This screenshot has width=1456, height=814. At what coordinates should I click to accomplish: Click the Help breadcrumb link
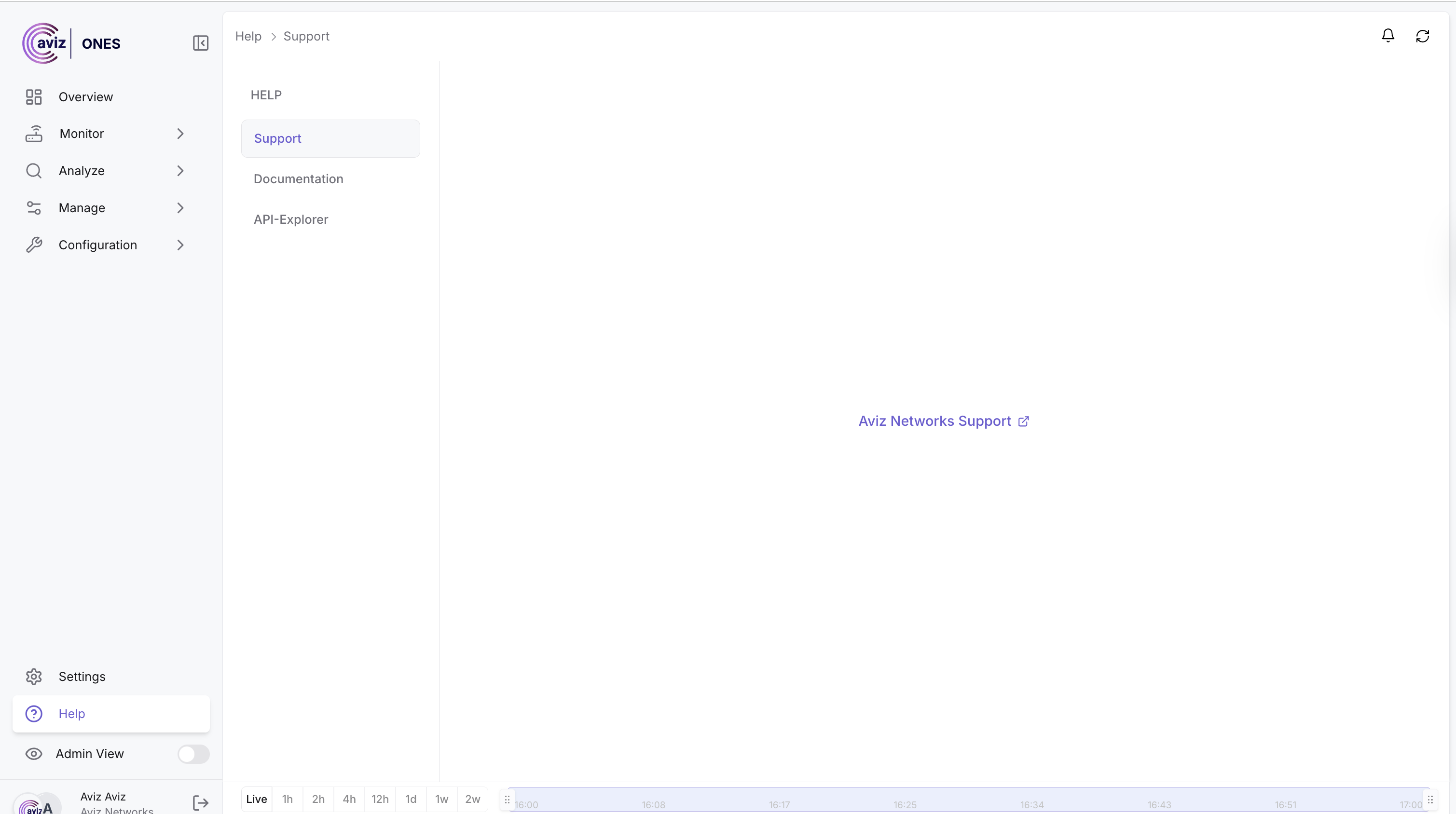[248, 36]
